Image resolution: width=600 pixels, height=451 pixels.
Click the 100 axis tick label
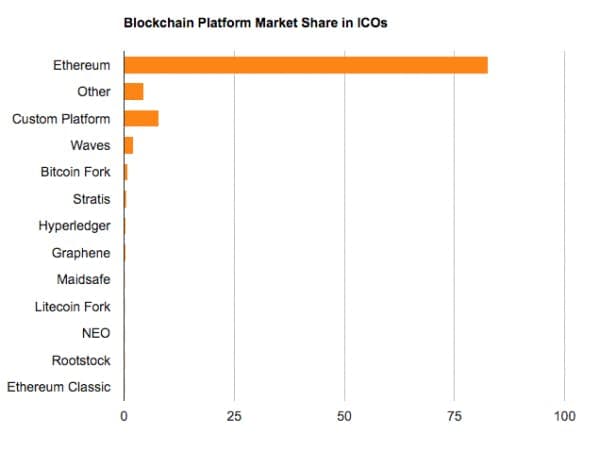point(565,416)
